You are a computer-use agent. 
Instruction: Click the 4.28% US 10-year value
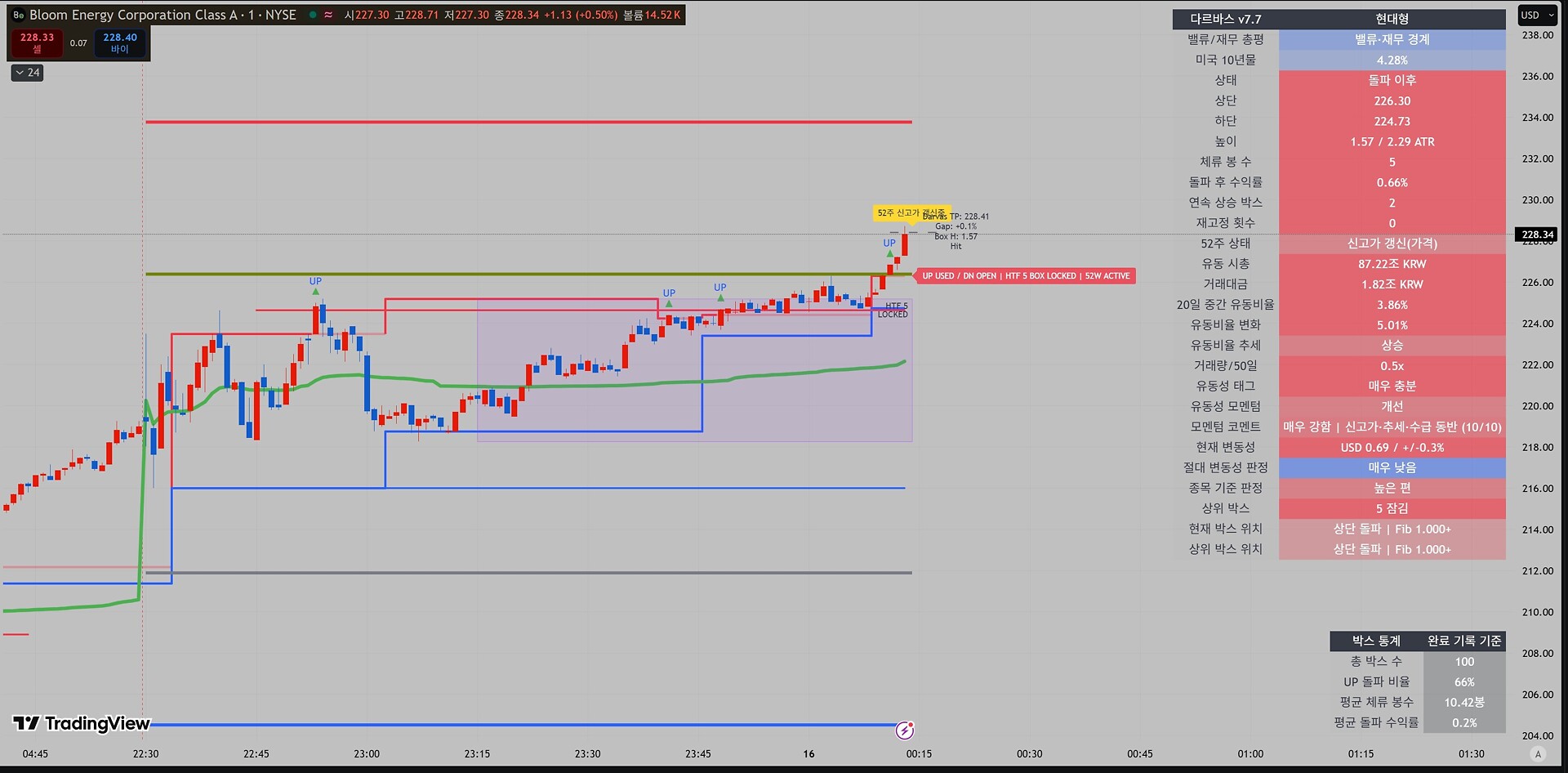tap(1392, 60)
